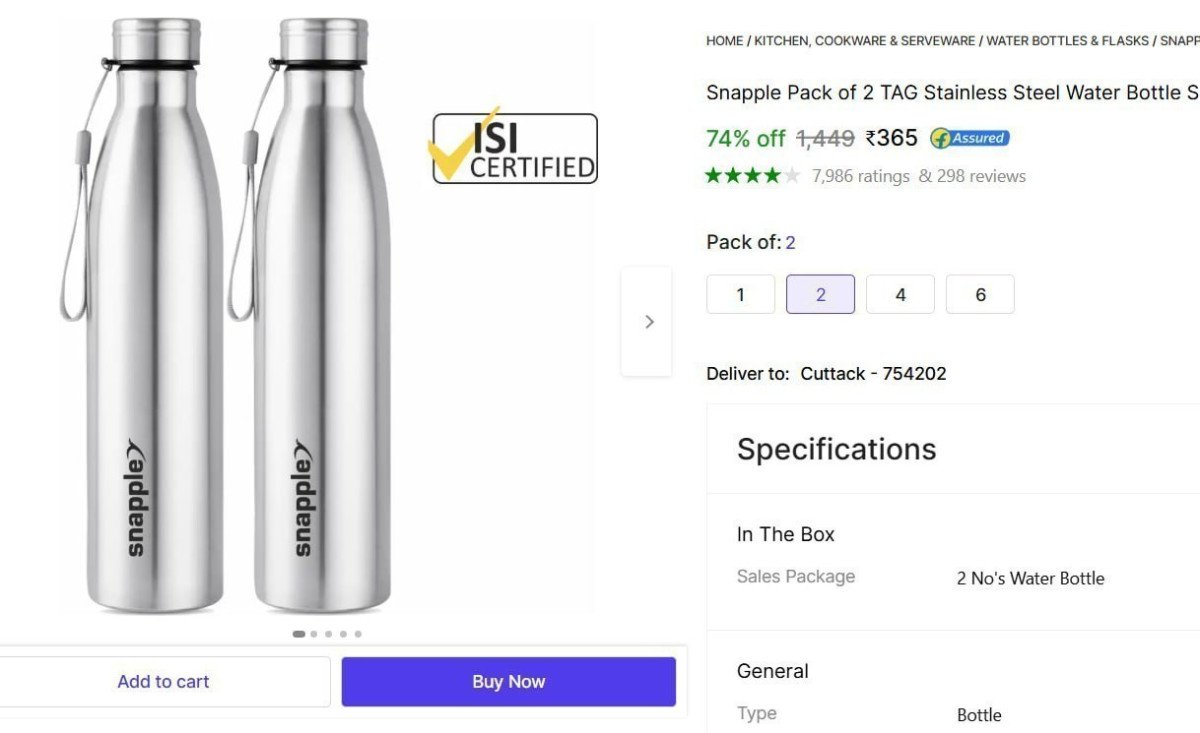Viewport: 1200px width, 733px height.
Task: Select pack size 6
Action: click(x=980, y=294)
